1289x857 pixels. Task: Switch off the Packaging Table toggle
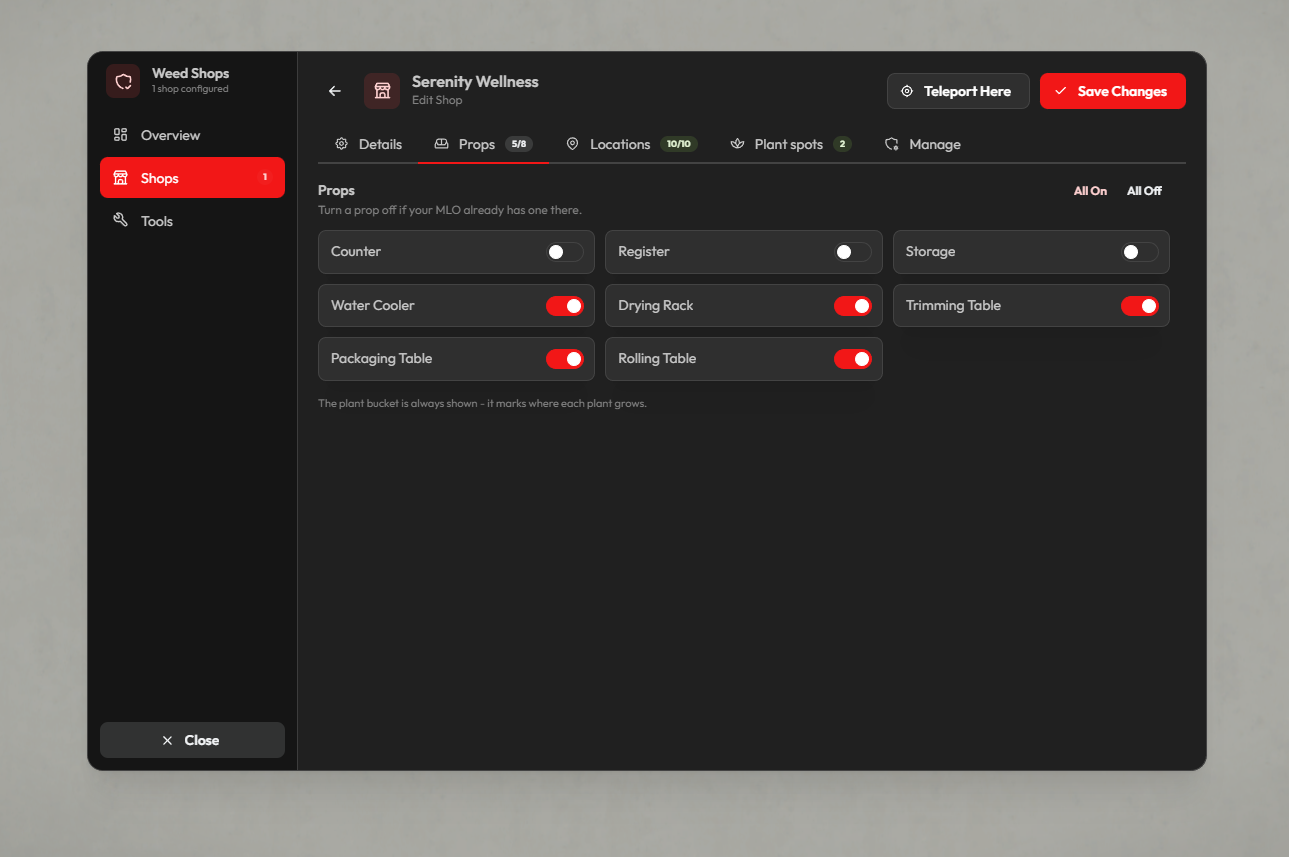click(x=565, y=359)
